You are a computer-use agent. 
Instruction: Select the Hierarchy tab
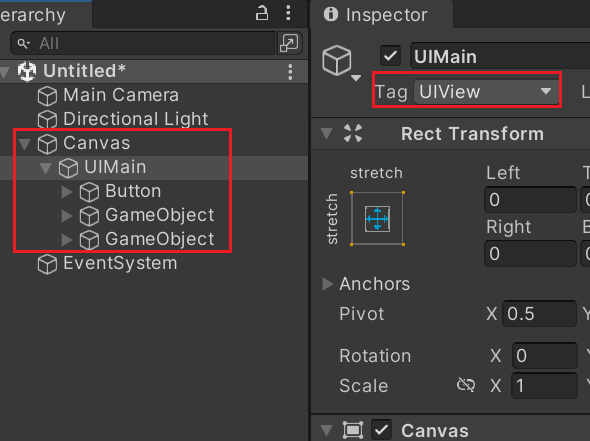click(45, 15)
